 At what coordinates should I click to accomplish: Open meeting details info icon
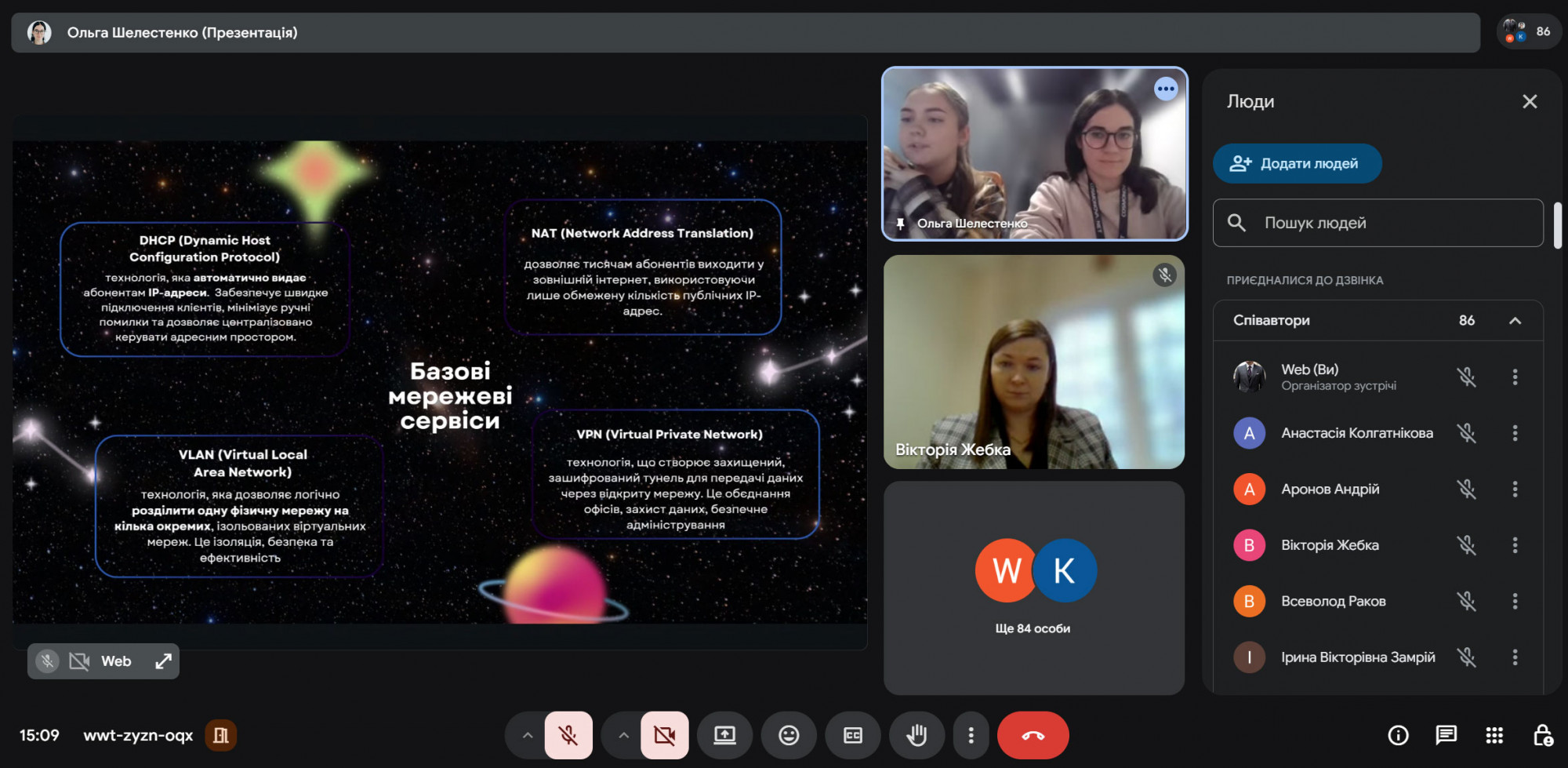(x=1398, y=735)
